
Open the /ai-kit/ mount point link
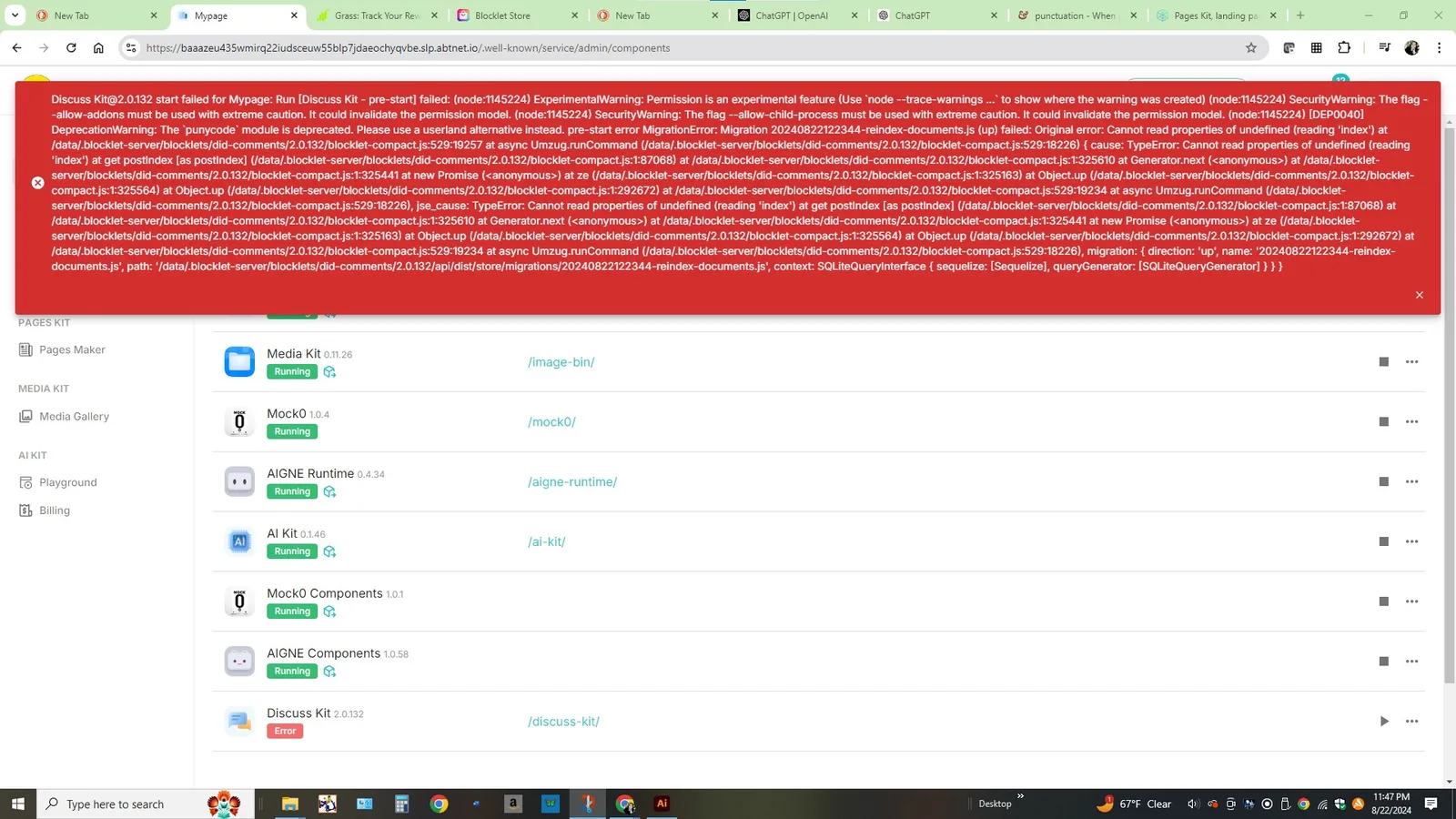pos(546,542)
